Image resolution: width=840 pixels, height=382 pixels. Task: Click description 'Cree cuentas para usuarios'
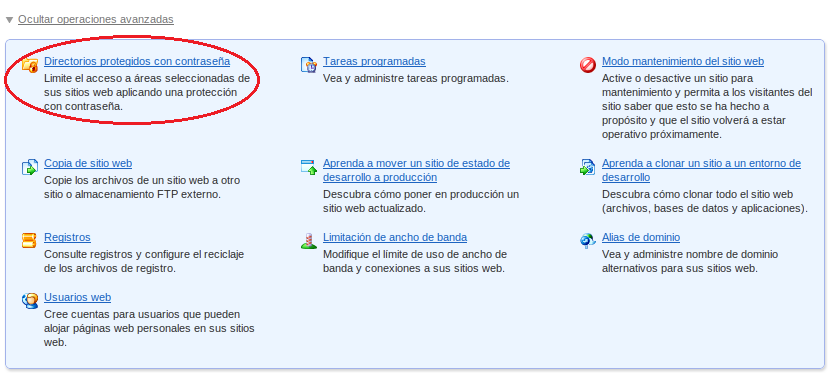[x=149, y=328]
